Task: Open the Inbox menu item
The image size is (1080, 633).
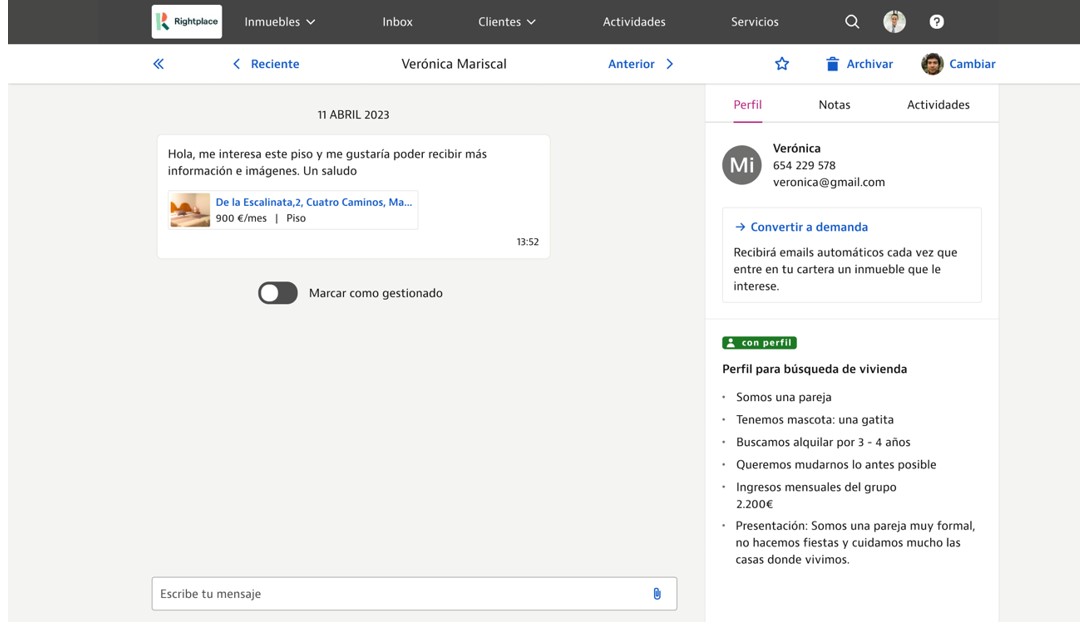Action: (x=397, y=21)
